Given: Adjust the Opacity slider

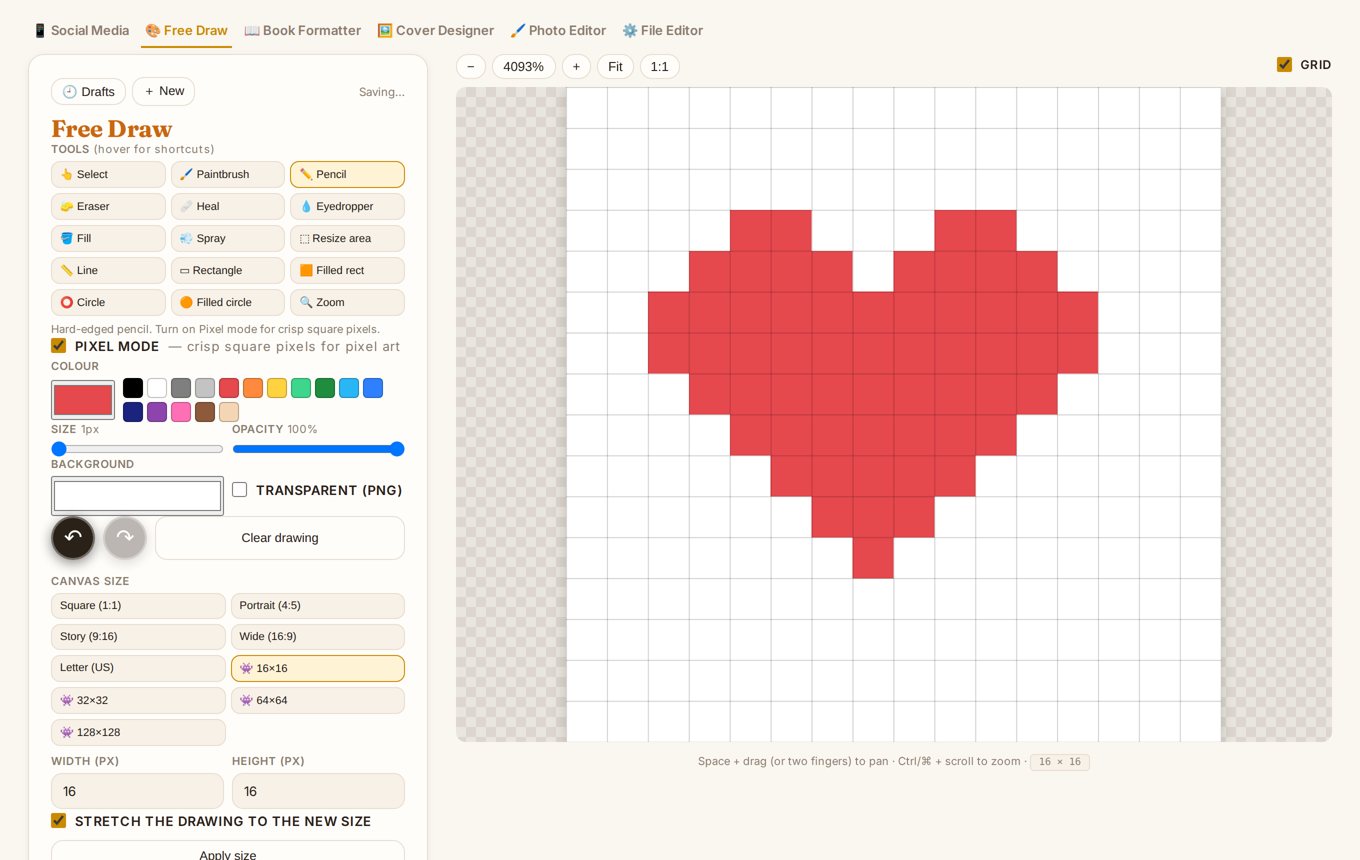Looking at the screenshot, I should [318, 449].
